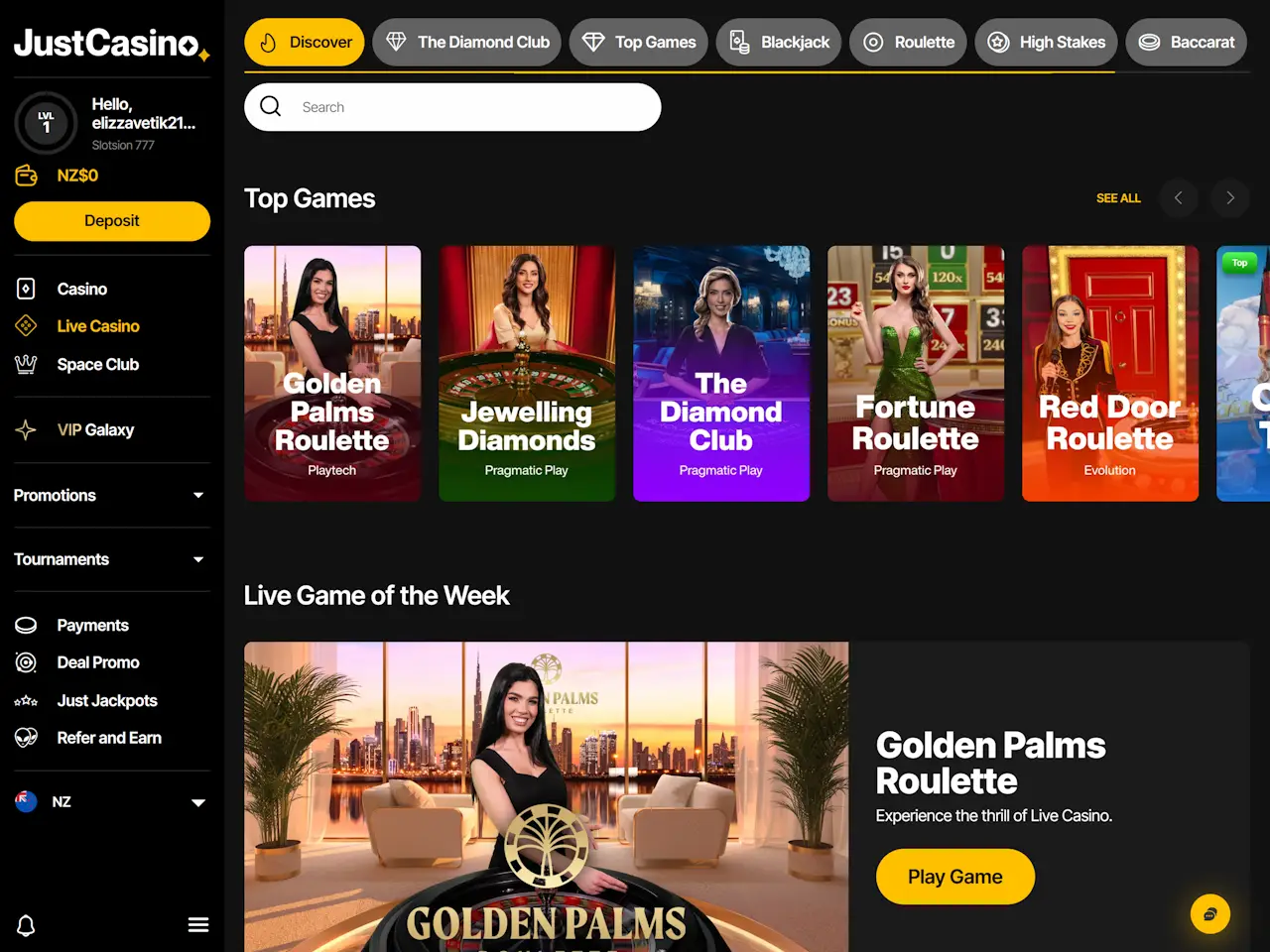This screenshot has width=1270, height=952.
Task: Select the Blackjack category tab
Action: [x=779, y=42]
